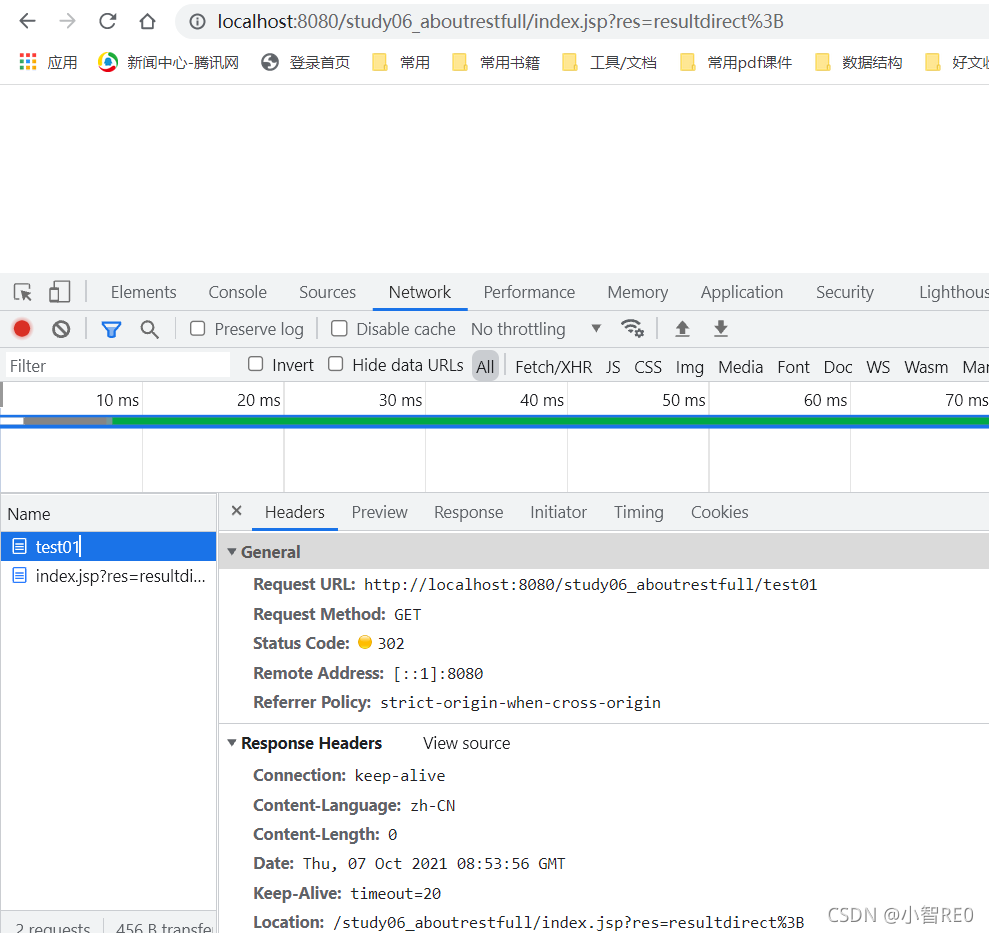Click the browser address bar URL
The image size is (989, 933).
pos(500,21)
